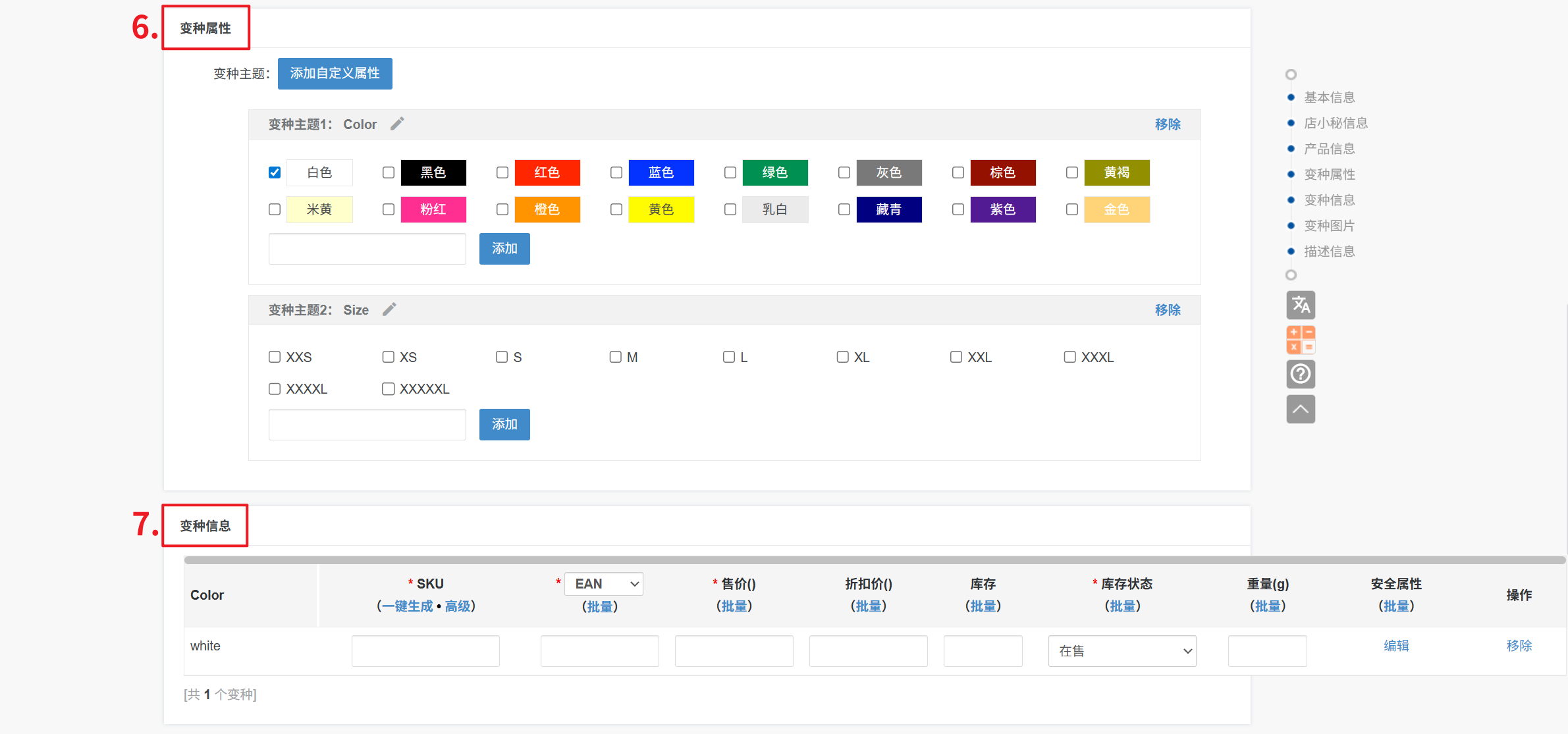Click the pencil edit icon beside Size
Viewport: 1568px width, 734px height.
[x=389, y=309]
